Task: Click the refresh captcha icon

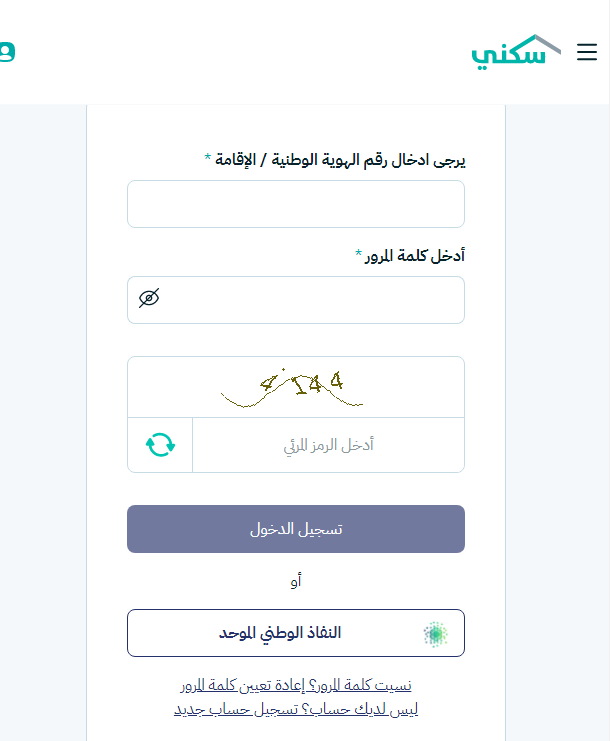Action: [160, 445]
